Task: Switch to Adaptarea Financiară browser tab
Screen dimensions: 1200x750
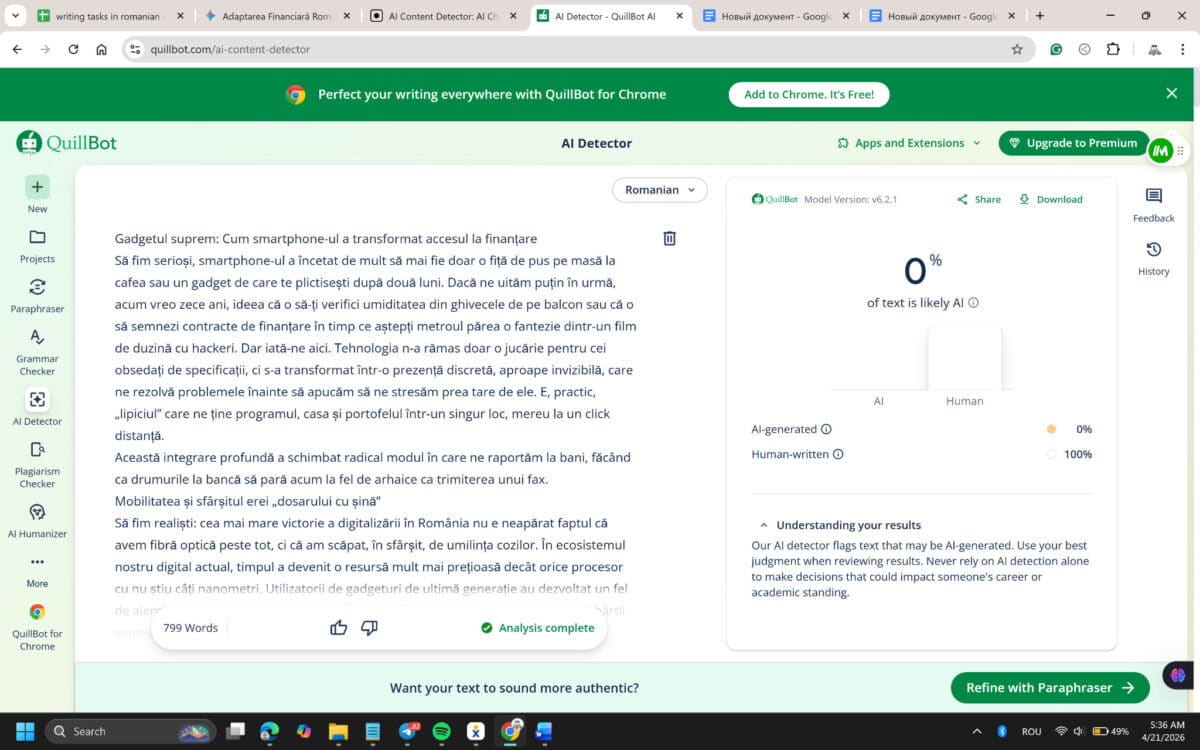Action: (x=276, y=16)
